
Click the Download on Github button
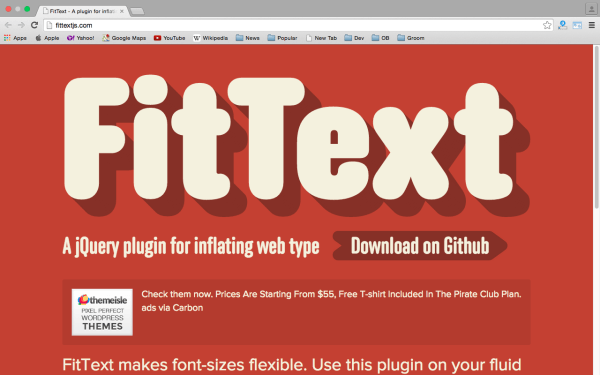(420, 246)
